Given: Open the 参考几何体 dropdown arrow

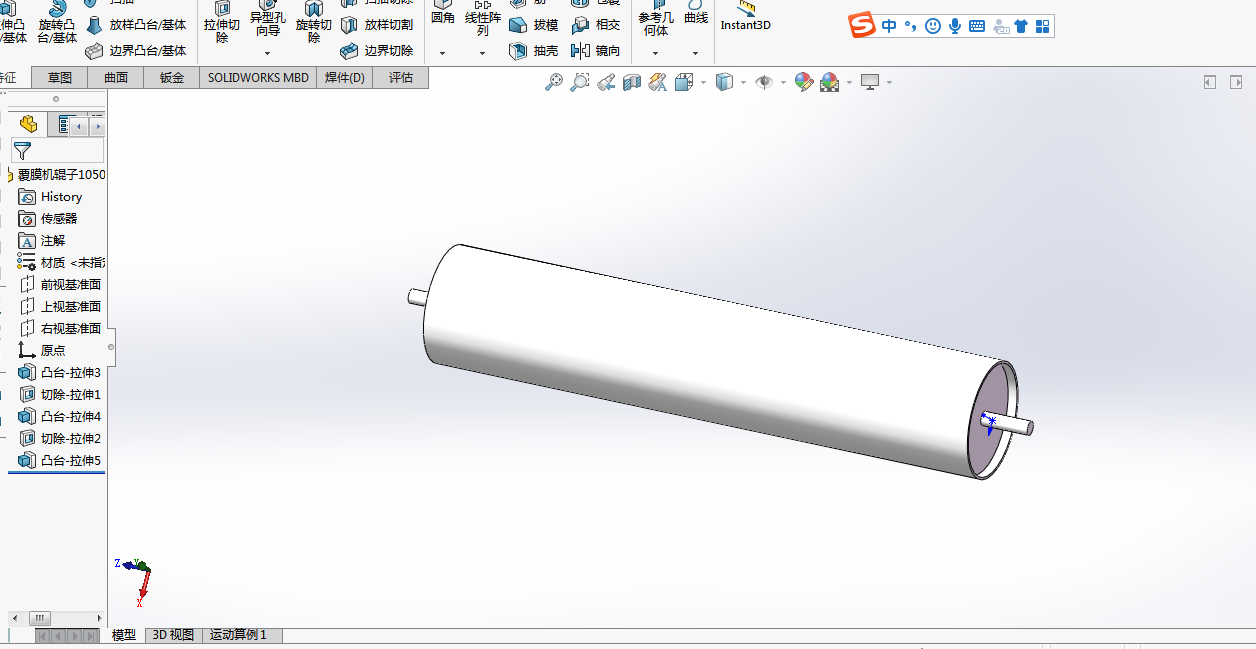Looking at the screenshot, I should [x=655, y=53].
